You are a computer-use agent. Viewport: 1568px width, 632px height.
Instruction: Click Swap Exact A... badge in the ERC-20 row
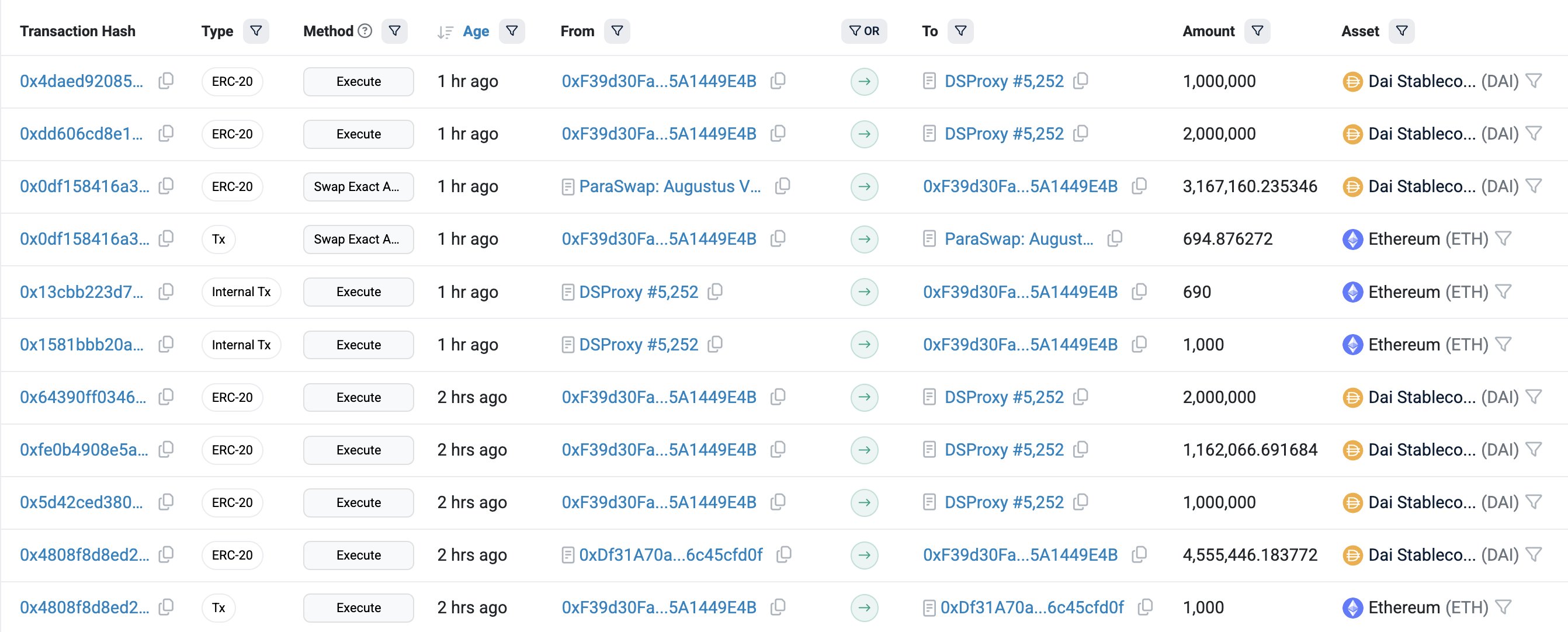coord(359,186)
